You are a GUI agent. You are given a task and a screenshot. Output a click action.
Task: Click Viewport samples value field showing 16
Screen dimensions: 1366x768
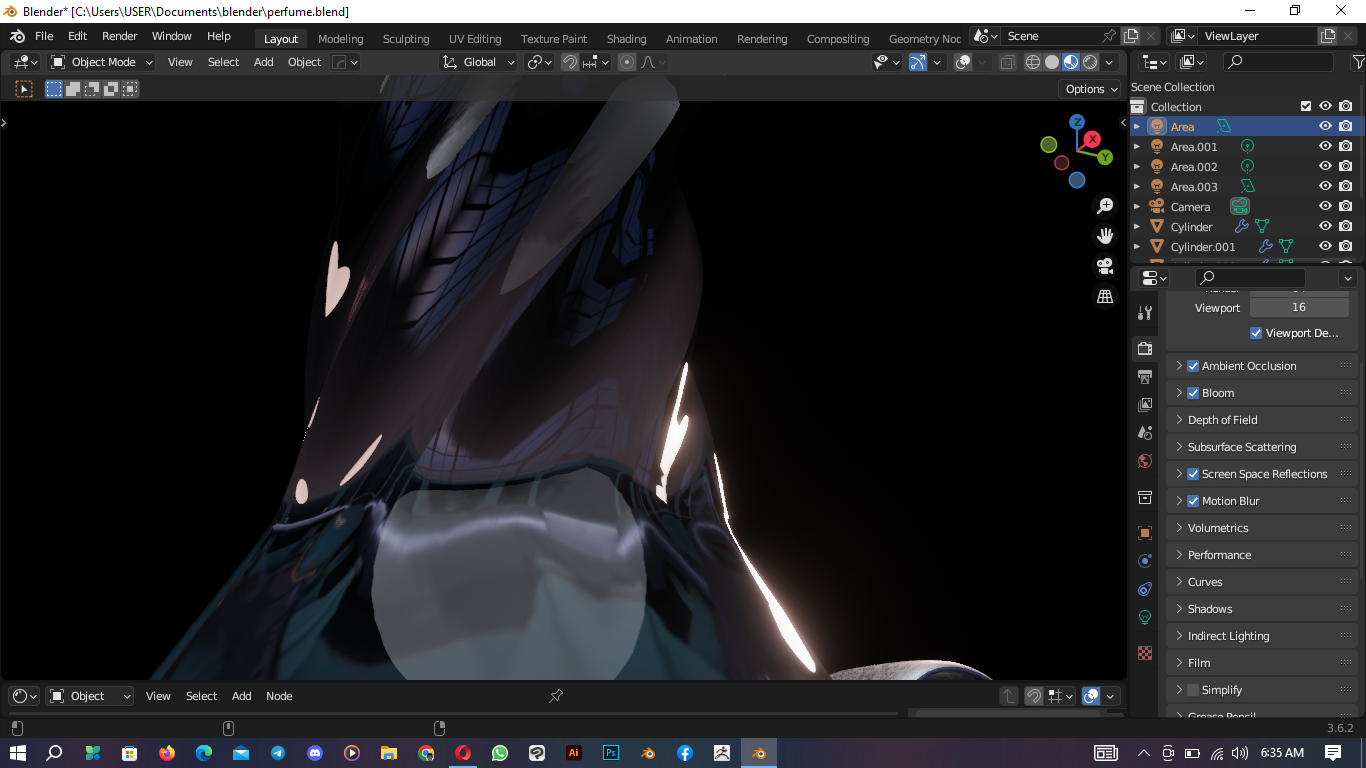click(1298, 307)
